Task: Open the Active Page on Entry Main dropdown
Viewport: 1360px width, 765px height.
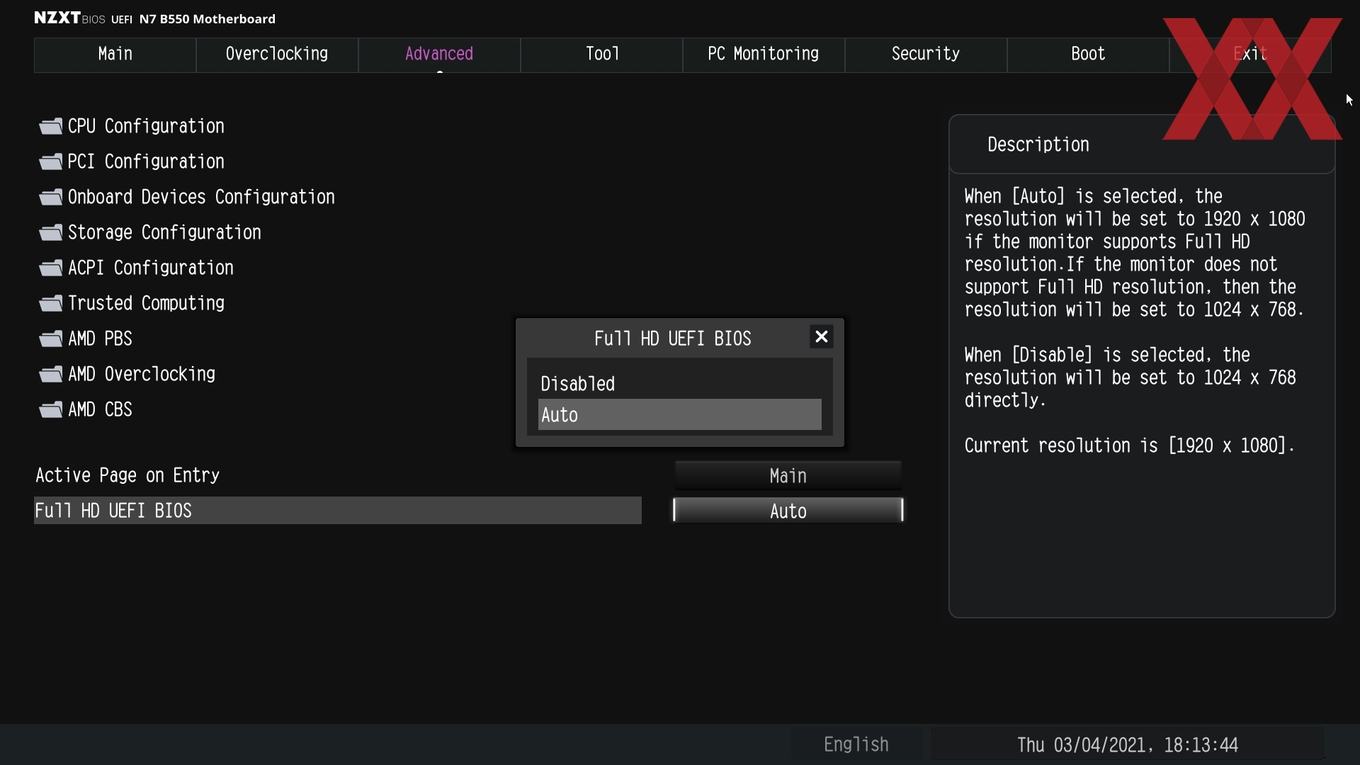Action: (788, 476)
